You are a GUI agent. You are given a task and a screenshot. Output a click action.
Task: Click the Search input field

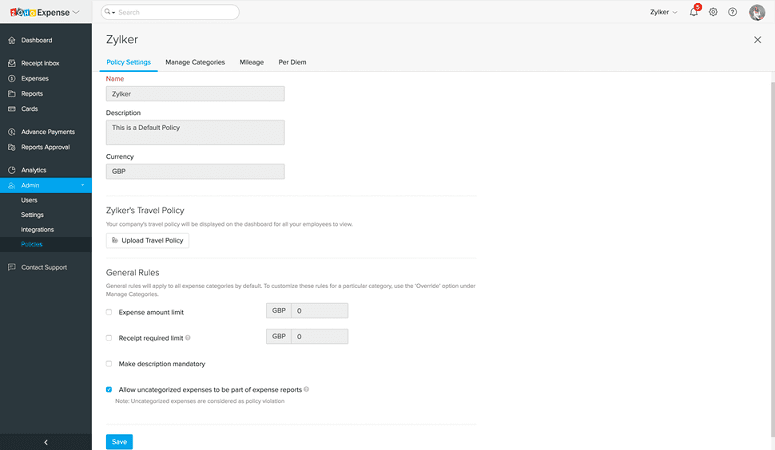click(x=177, y=12)
